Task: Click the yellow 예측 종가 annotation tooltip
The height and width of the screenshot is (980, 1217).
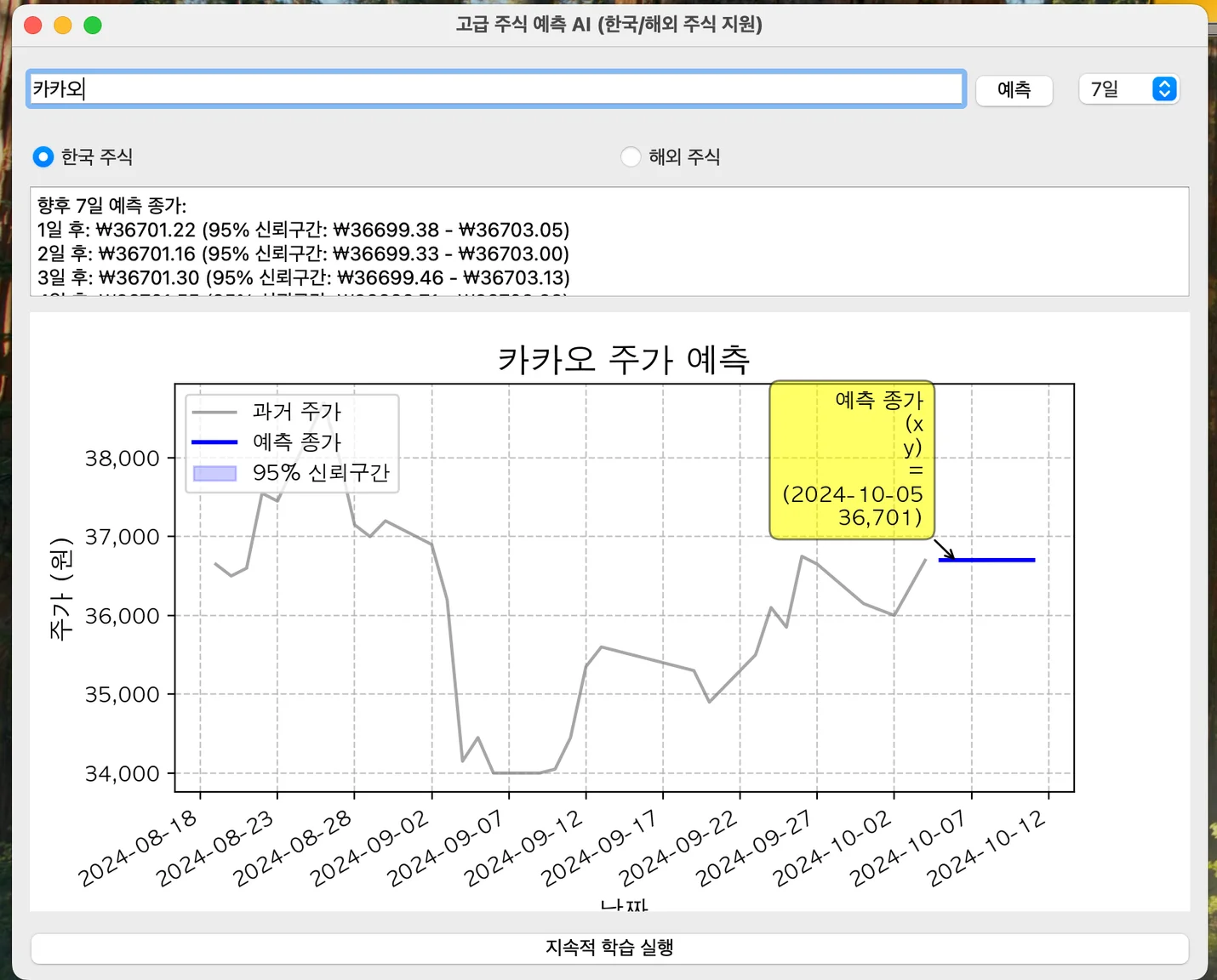Action: (x=852, y=459)
